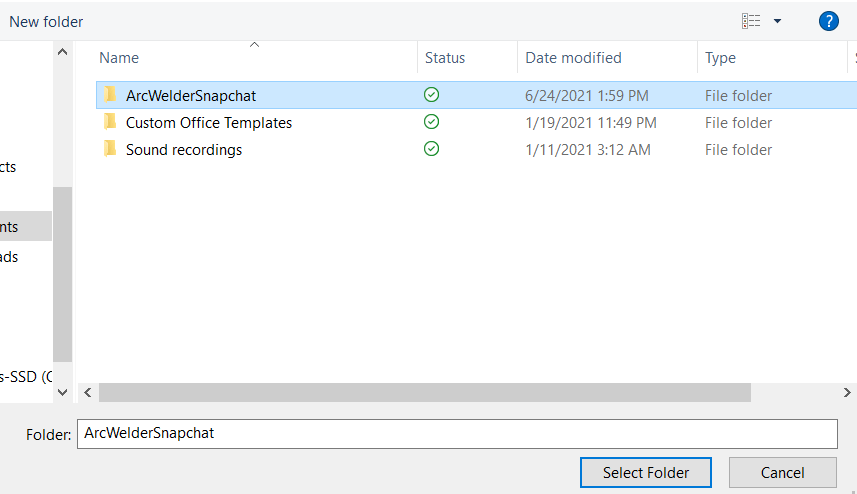Click the ArcWelderSnapchat folder icon
This screenshot has height=494, width=857.
110,95
